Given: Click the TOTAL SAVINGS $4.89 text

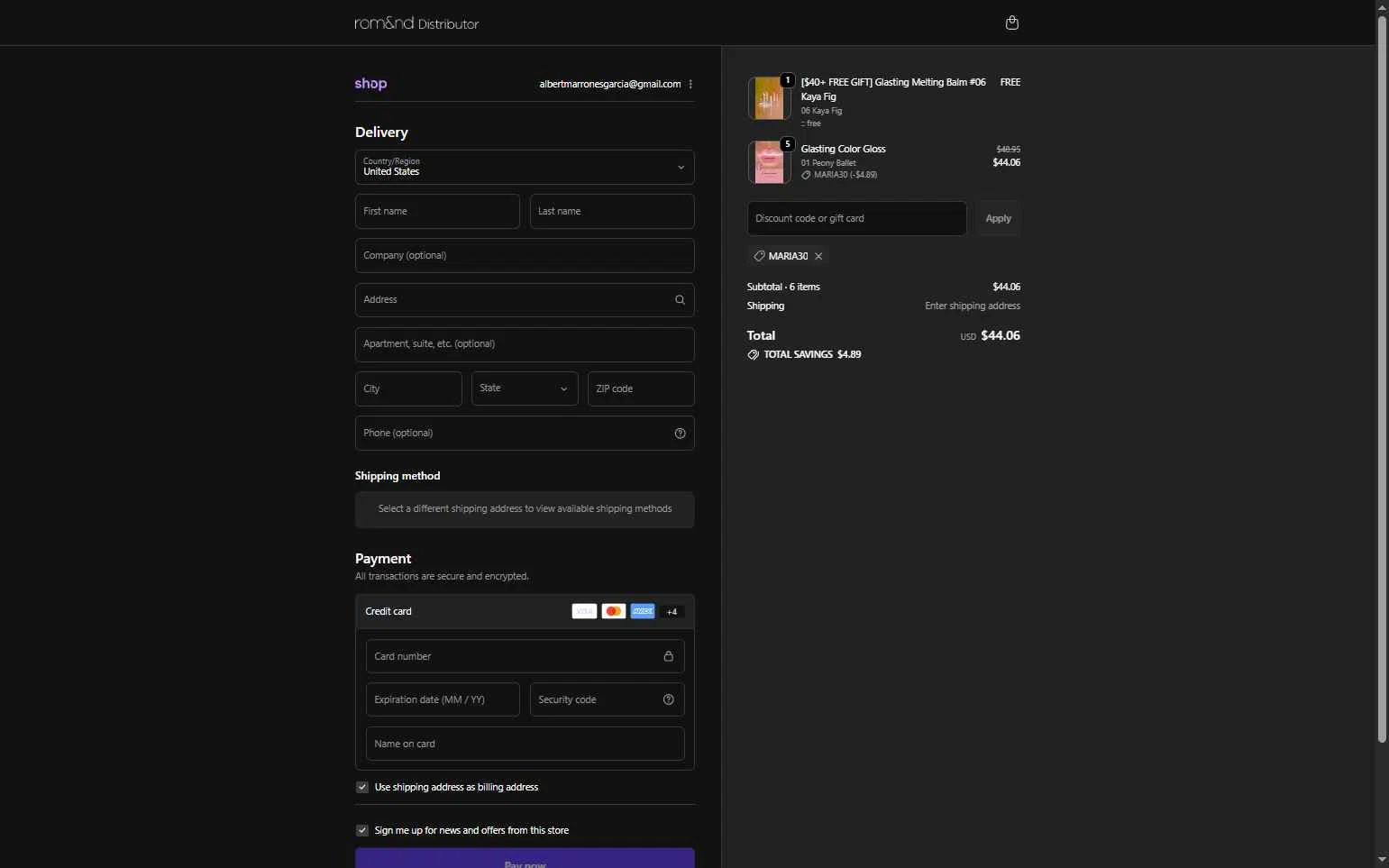Looking at the screenshot, I should coord(812,354).
